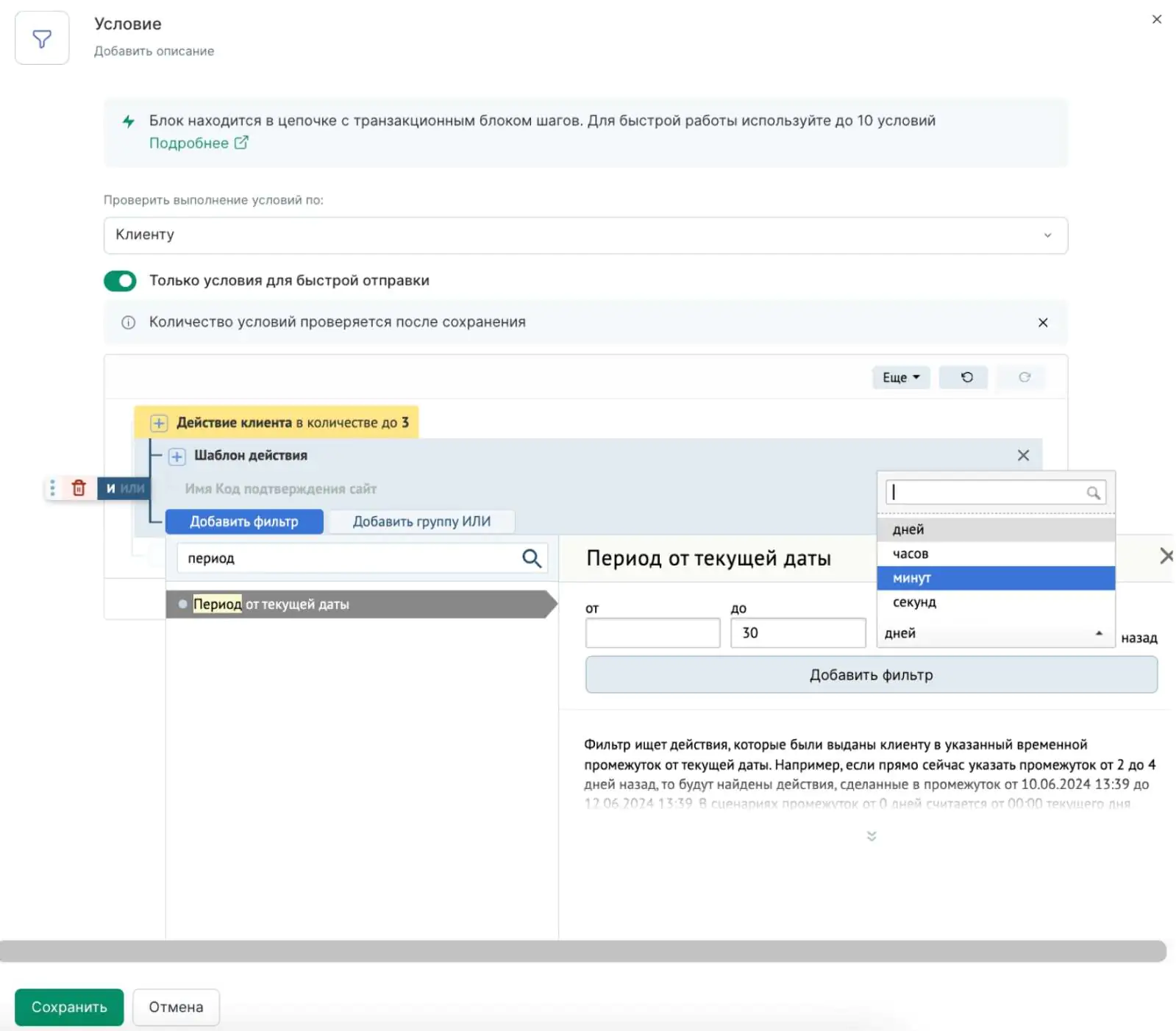Toggle Только условия для быстрой отправки switch
The height and width of the screenshot is (1031, 1176).
point(120,281)
